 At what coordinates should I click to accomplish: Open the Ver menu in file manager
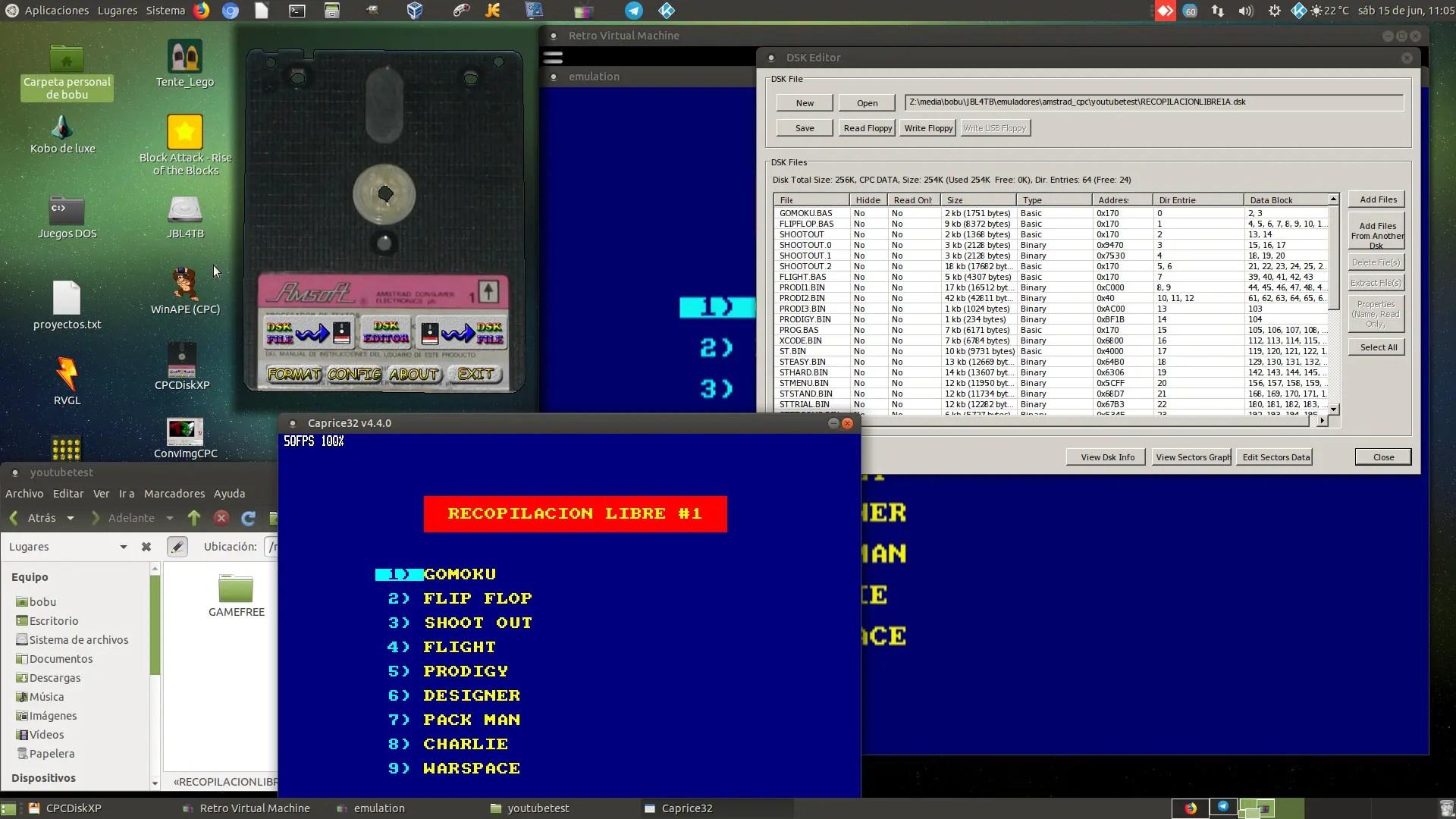102,494
